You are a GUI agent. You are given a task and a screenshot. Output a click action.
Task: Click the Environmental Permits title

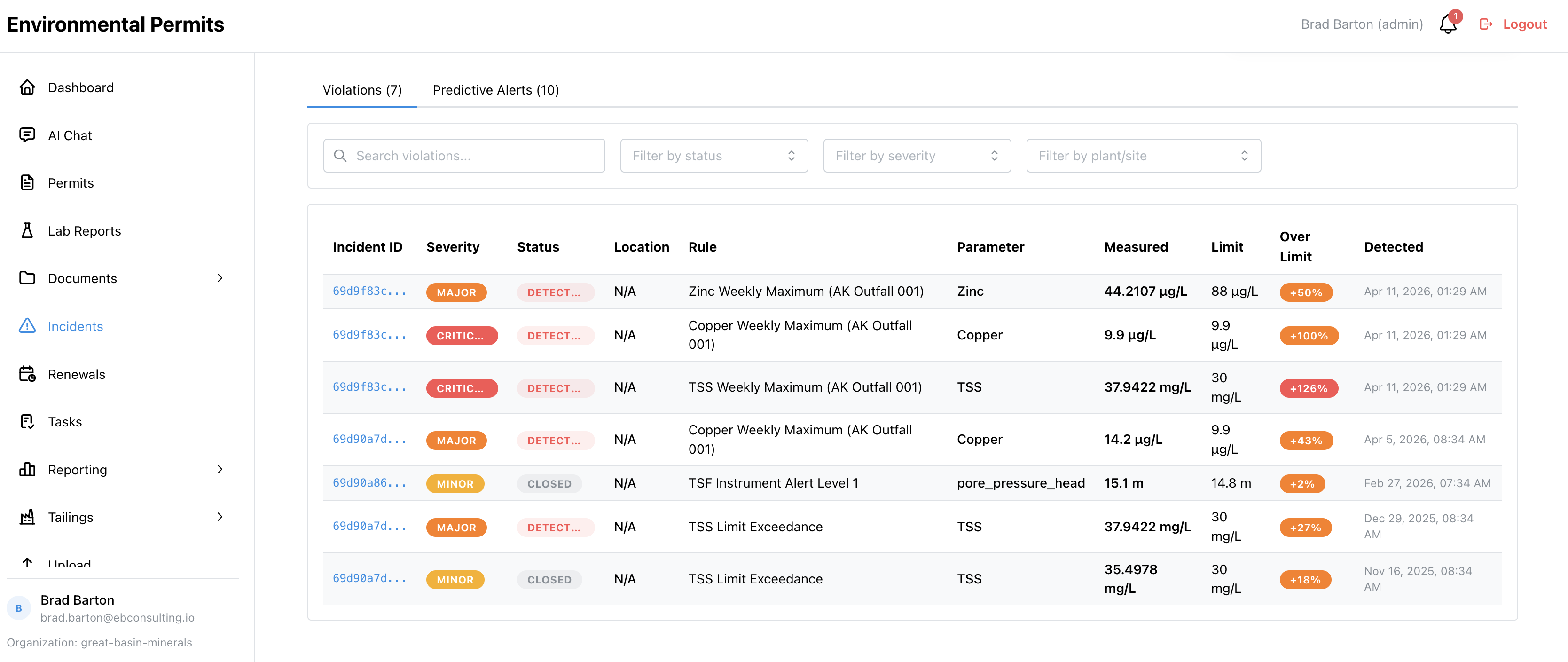coord(115,24)
